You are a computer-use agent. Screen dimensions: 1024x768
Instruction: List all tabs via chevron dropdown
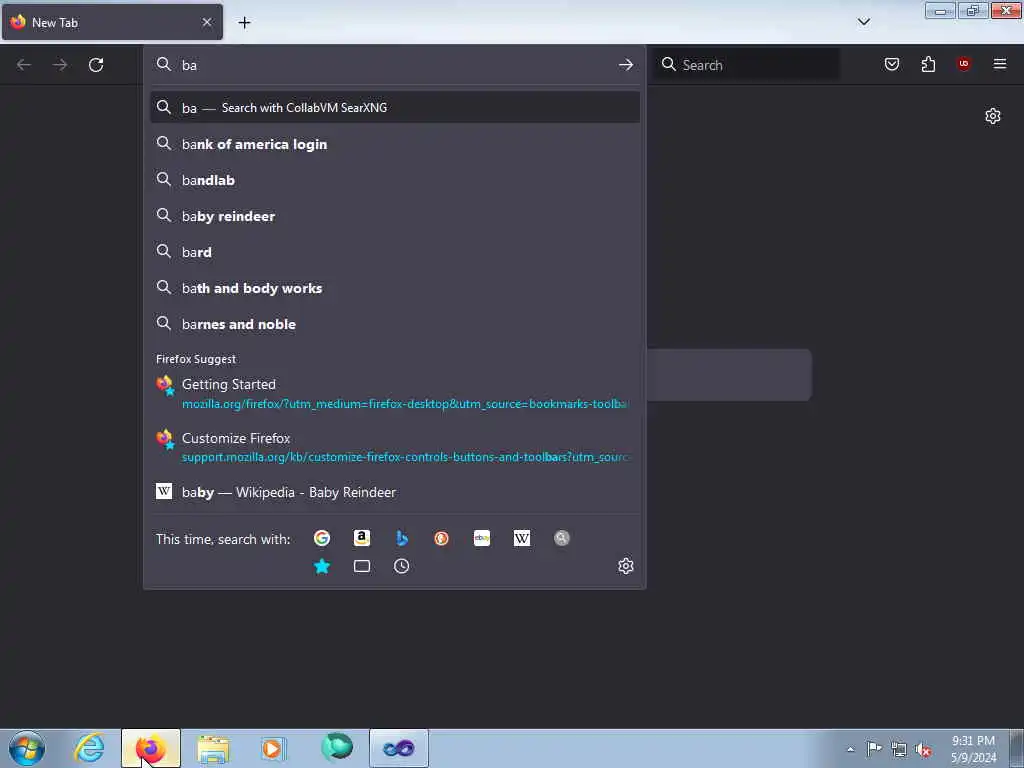864,22
